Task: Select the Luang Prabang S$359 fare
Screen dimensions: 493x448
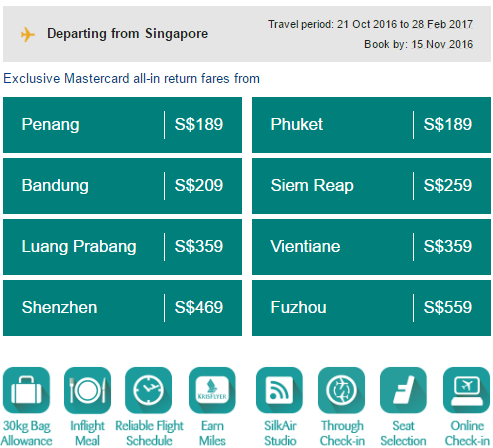Action: (122, 247)
